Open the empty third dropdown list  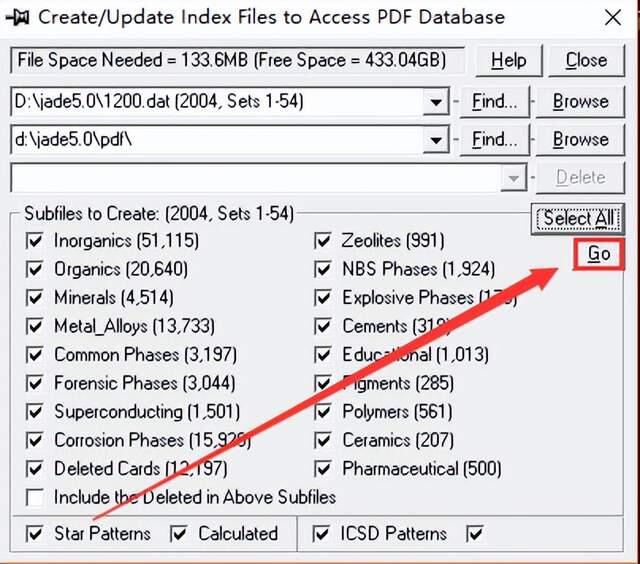pos(514,178)
